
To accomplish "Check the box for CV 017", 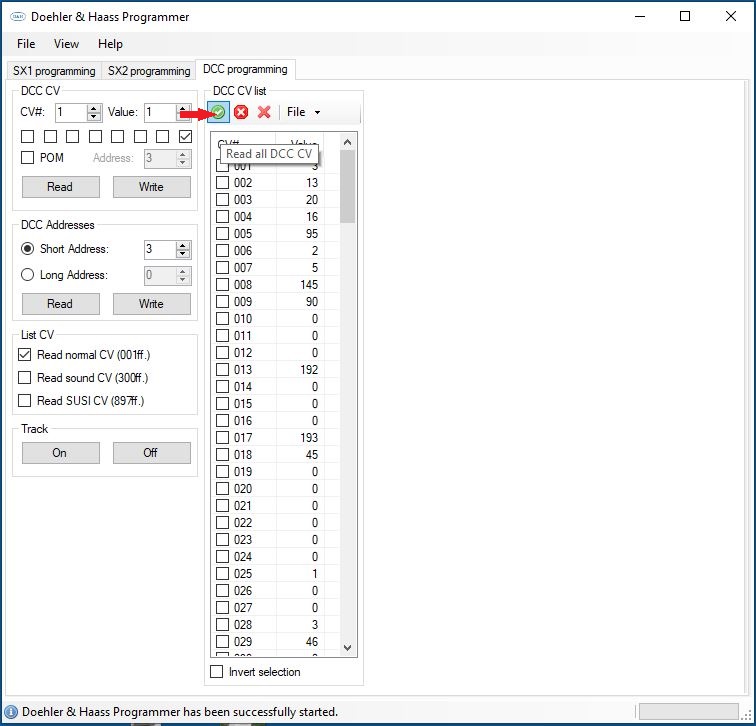I will [x=222, y=438].
